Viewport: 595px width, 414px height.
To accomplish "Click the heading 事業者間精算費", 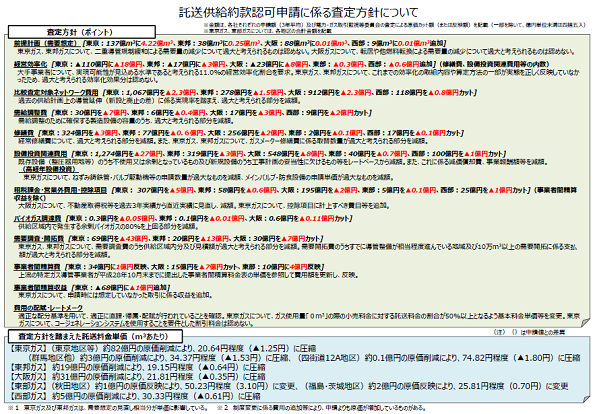I will point(37,267).
